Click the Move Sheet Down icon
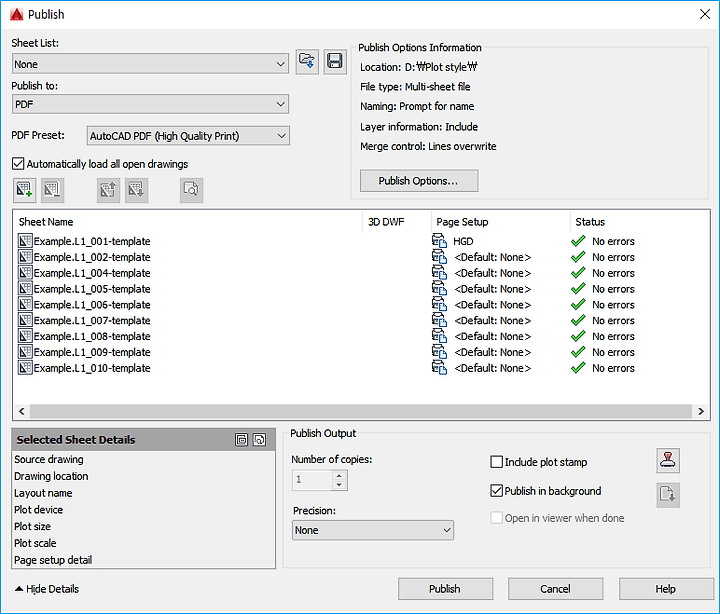The width and height of the screenshot is (720, 614). pyautogui.click(x=136, y=190)
